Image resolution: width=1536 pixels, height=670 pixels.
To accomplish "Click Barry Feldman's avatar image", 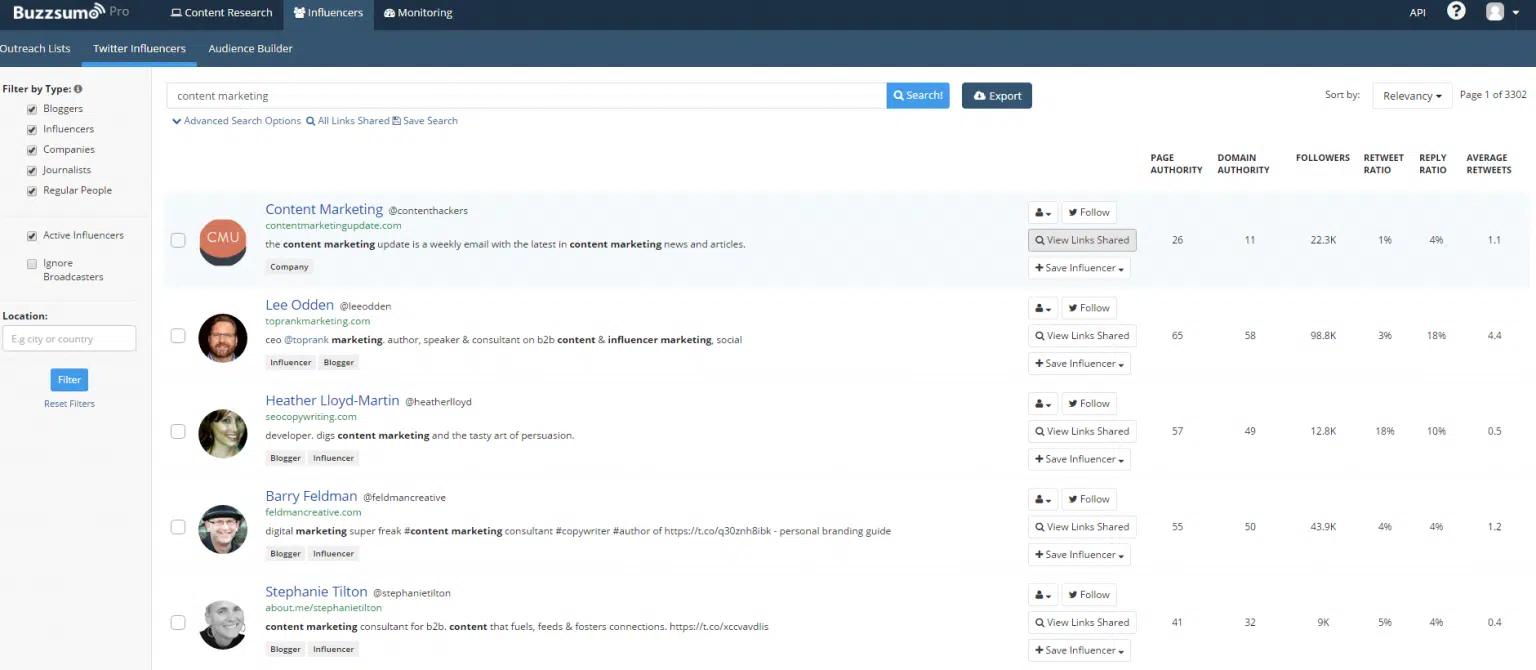I will click(223, 529).
